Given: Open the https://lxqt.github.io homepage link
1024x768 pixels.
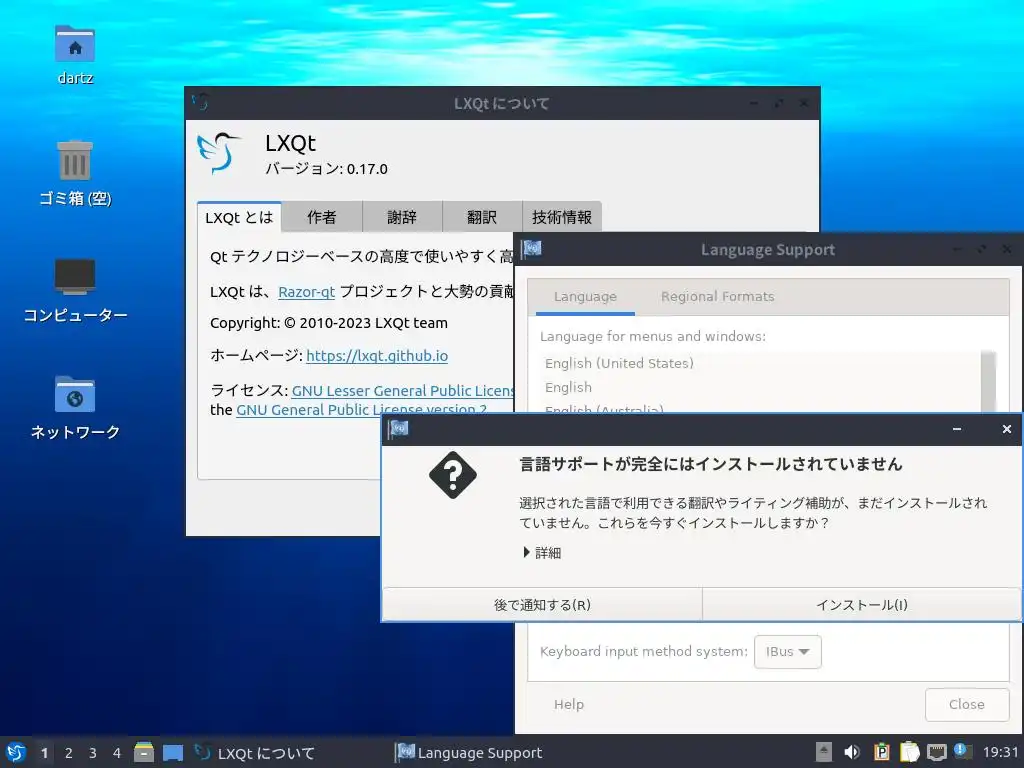Looking at the screenshot, I should pyautogui.click(x=377, y=356).
